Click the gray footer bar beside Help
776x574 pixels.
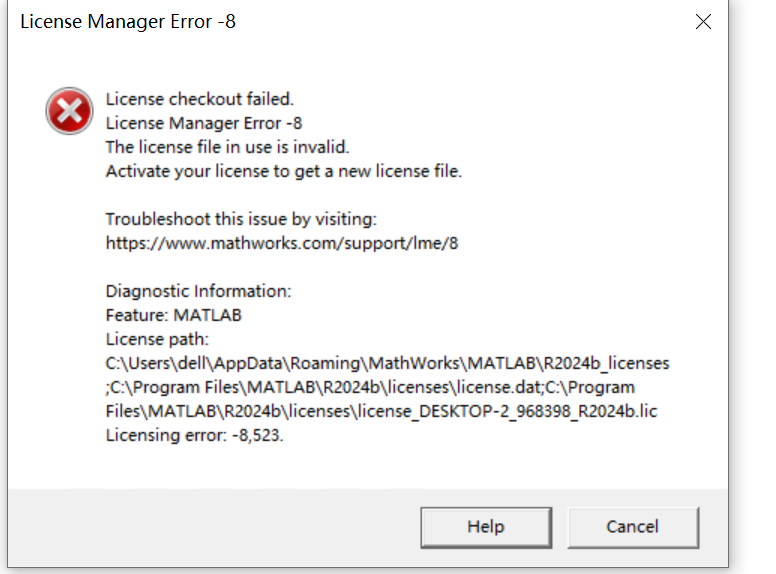tap(213, 527)
